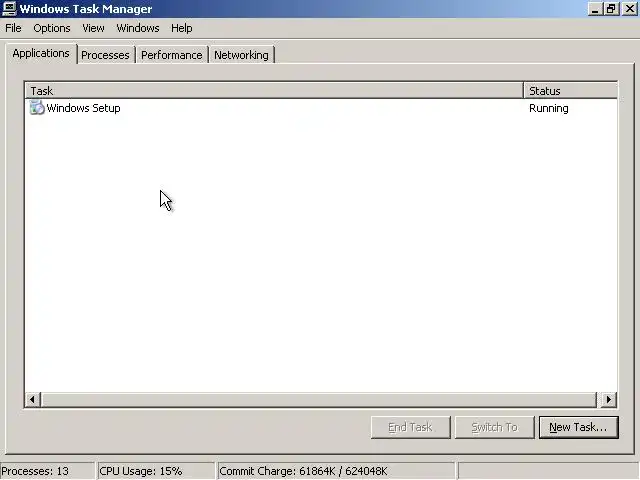Sort by the Task column header

[274, 91]
